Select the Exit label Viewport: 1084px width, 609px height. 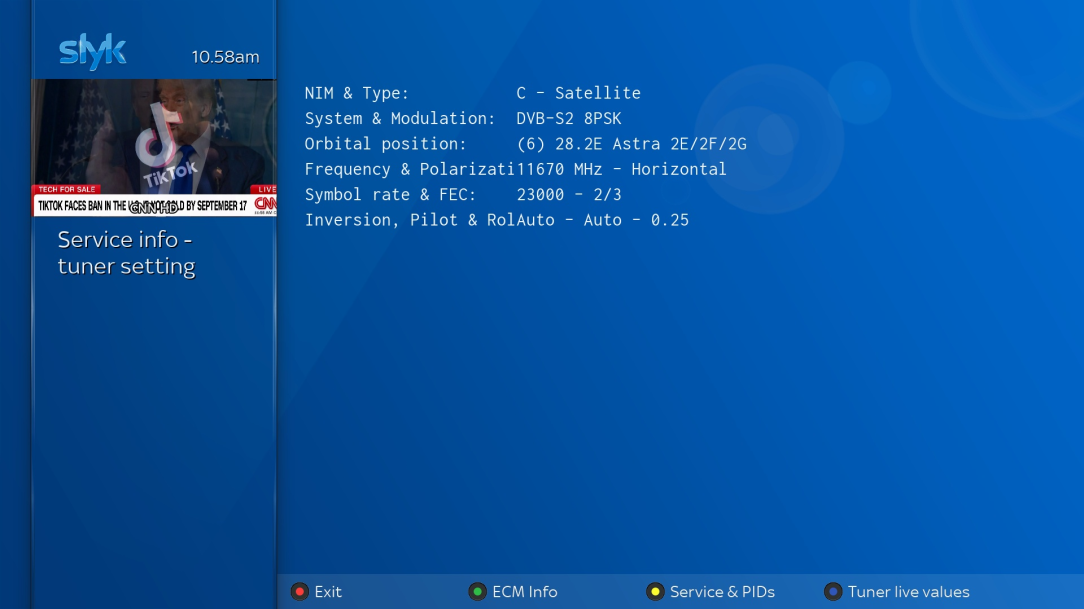point(328,592)
